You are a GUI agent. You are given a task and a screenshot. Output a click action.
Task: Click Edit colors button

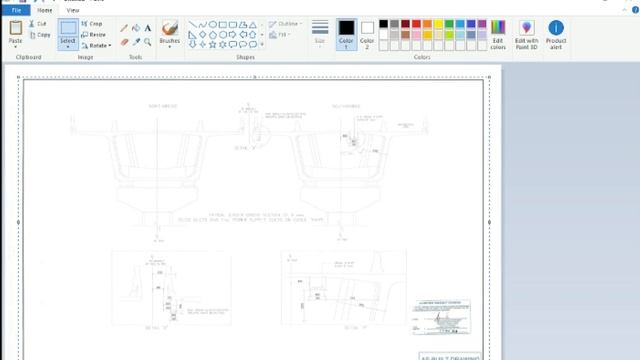pyautogui.click(x=498, y=34)
